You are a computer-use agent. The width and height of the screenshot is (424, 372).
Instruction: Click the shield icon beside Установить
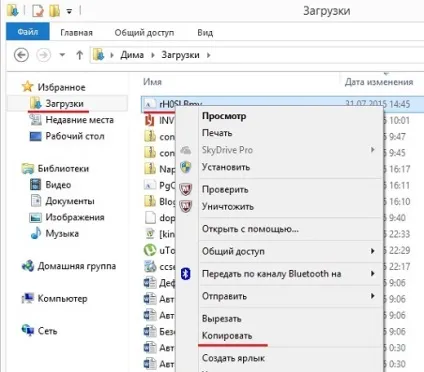click(186, 167)
